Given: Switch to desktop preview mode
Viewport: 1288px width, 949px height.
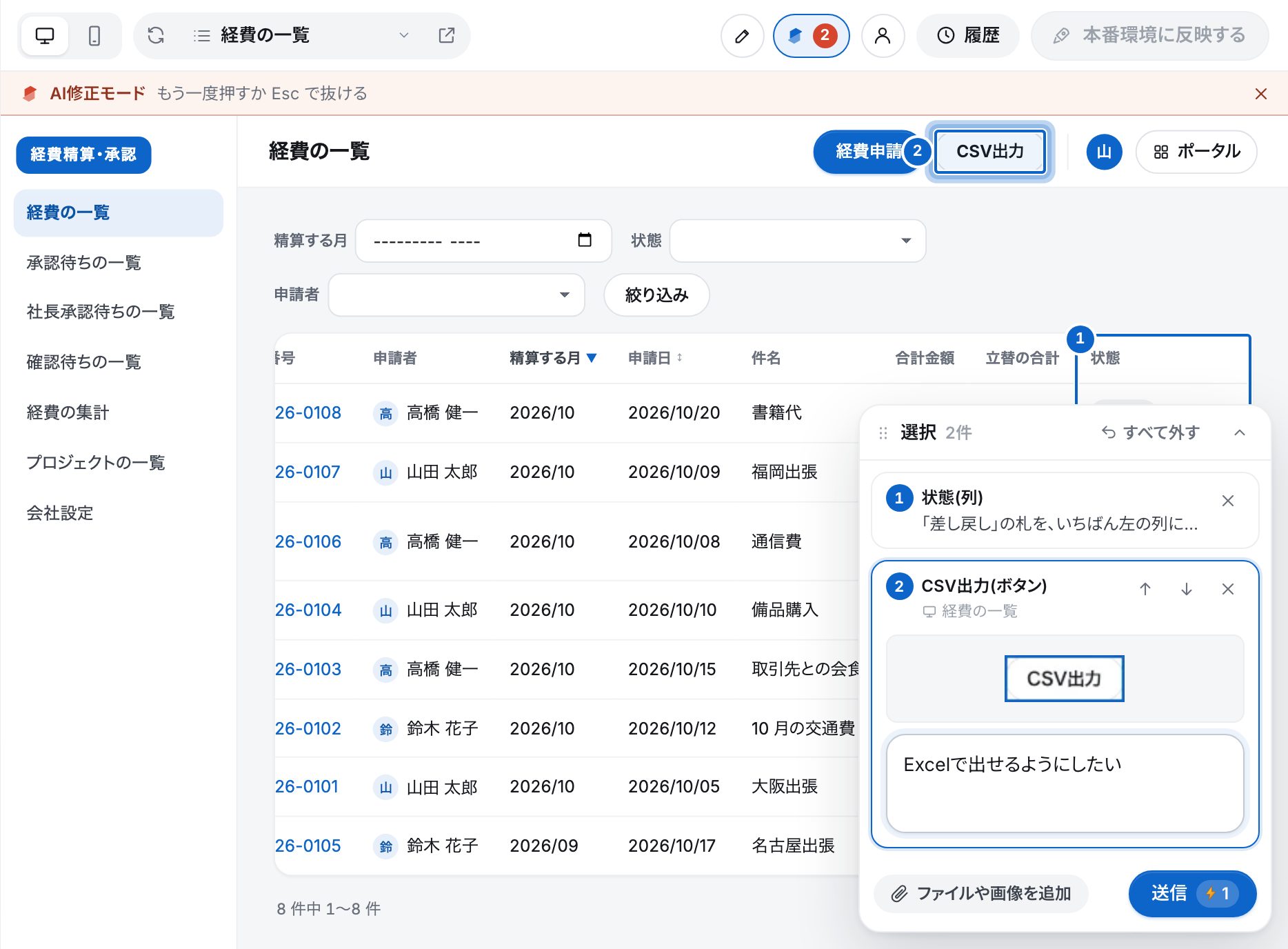Looking at the screenshot, I should point(45,35).
